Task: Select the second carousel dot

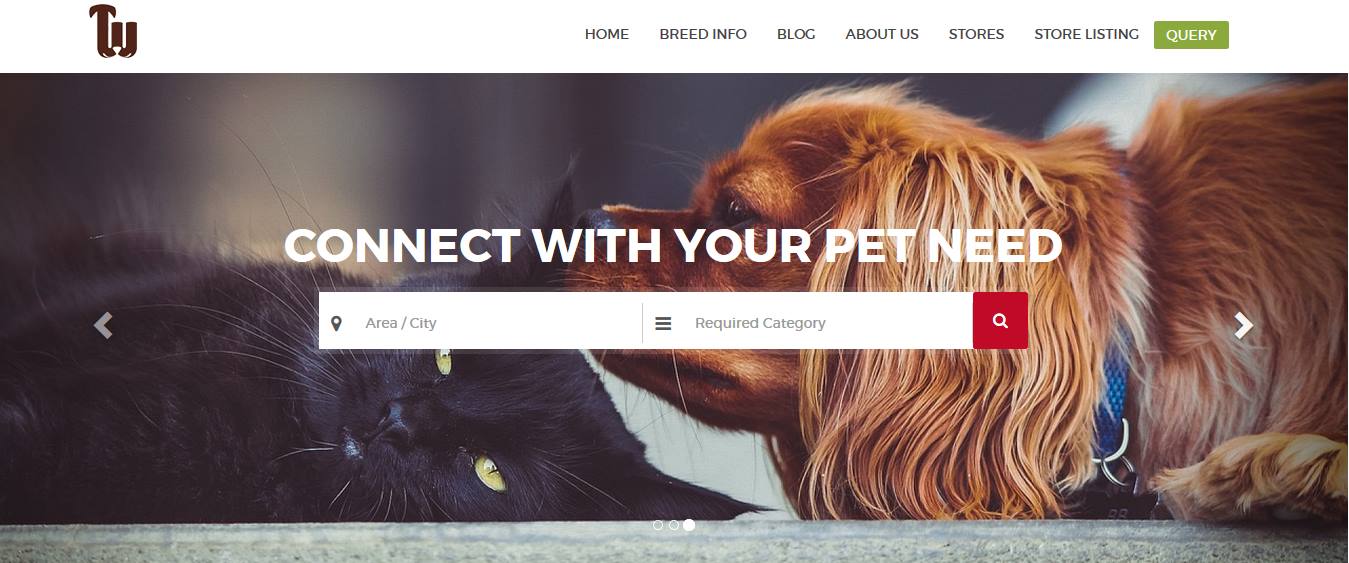Action: click(x=674, y=525)
